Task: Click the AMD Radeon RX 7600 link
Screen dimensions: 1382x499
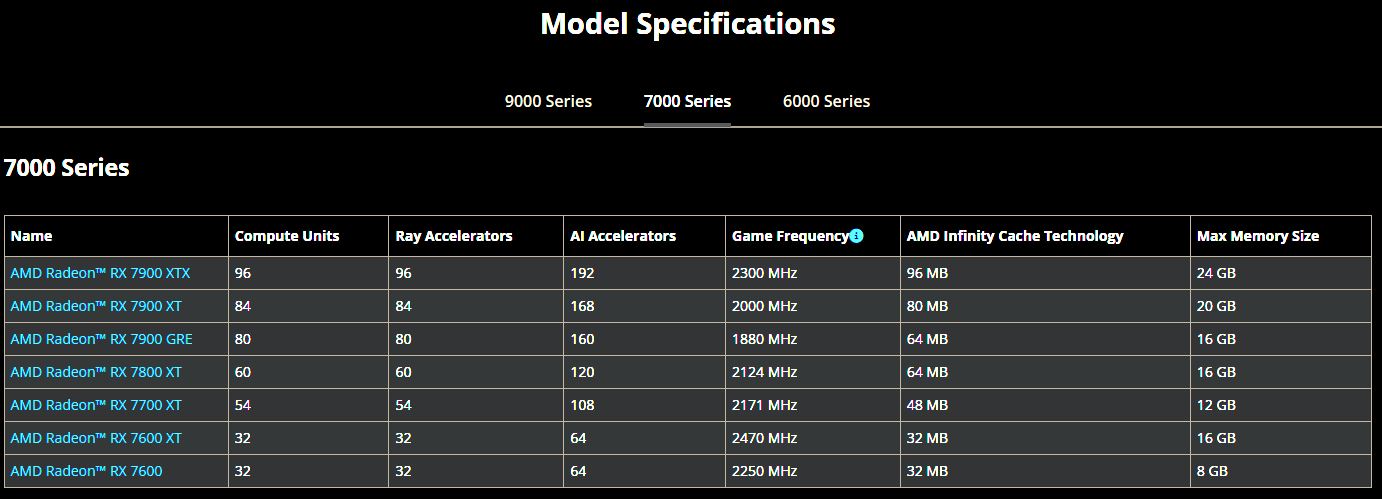Action: click(86, 471)
